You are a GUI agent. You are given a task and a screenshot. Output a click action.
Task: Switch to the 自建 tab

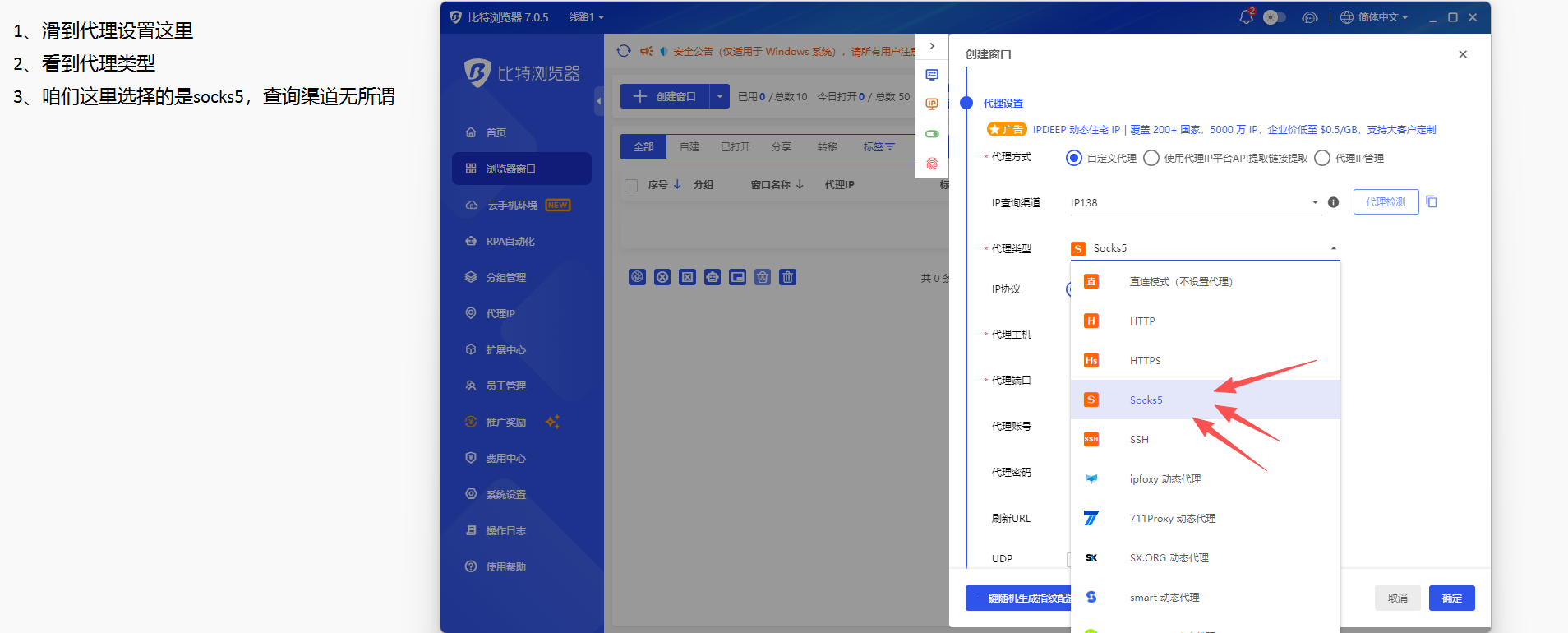(x=689, y=146)
